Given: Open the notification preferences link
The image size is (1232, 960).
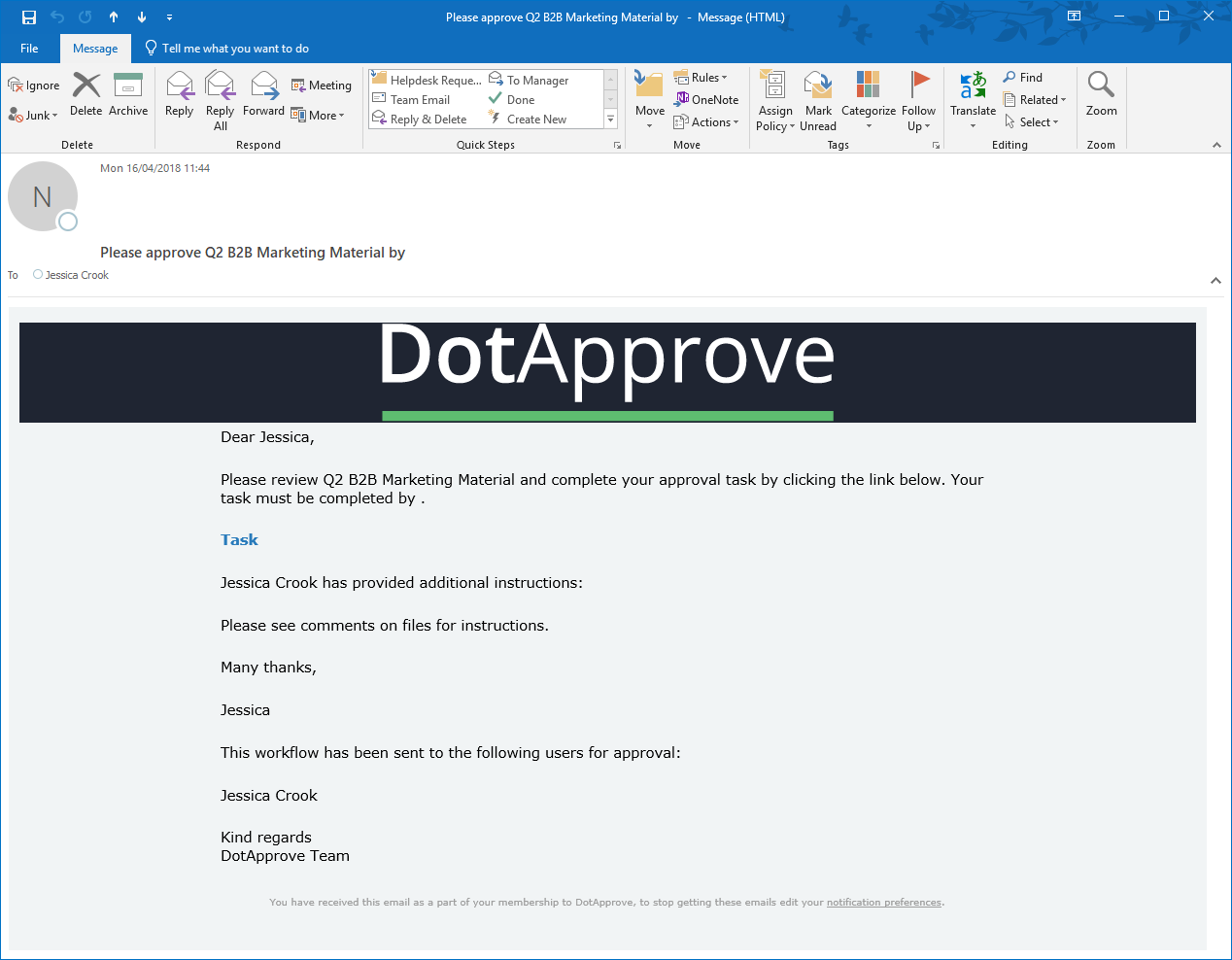Looking at the screenshot, I should 884,903.
